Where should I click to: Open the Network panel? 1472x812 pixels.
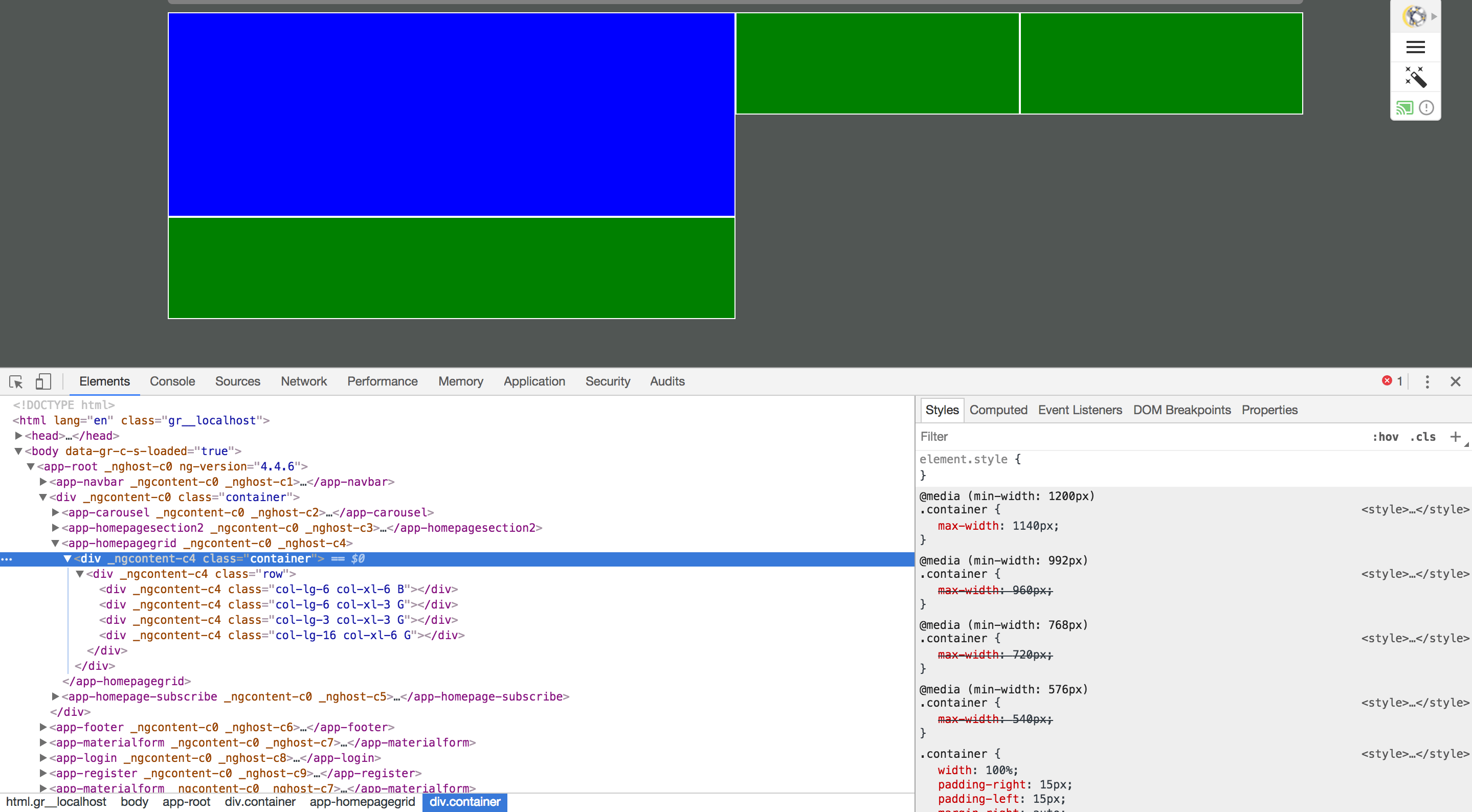point(303,381)
